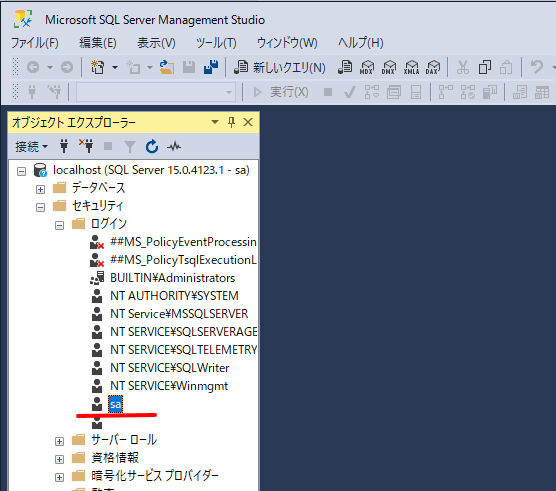Toggle the Object Explorer auto-hide pin
This screenshot has height=491, width=556.
(x=231, y=122)
